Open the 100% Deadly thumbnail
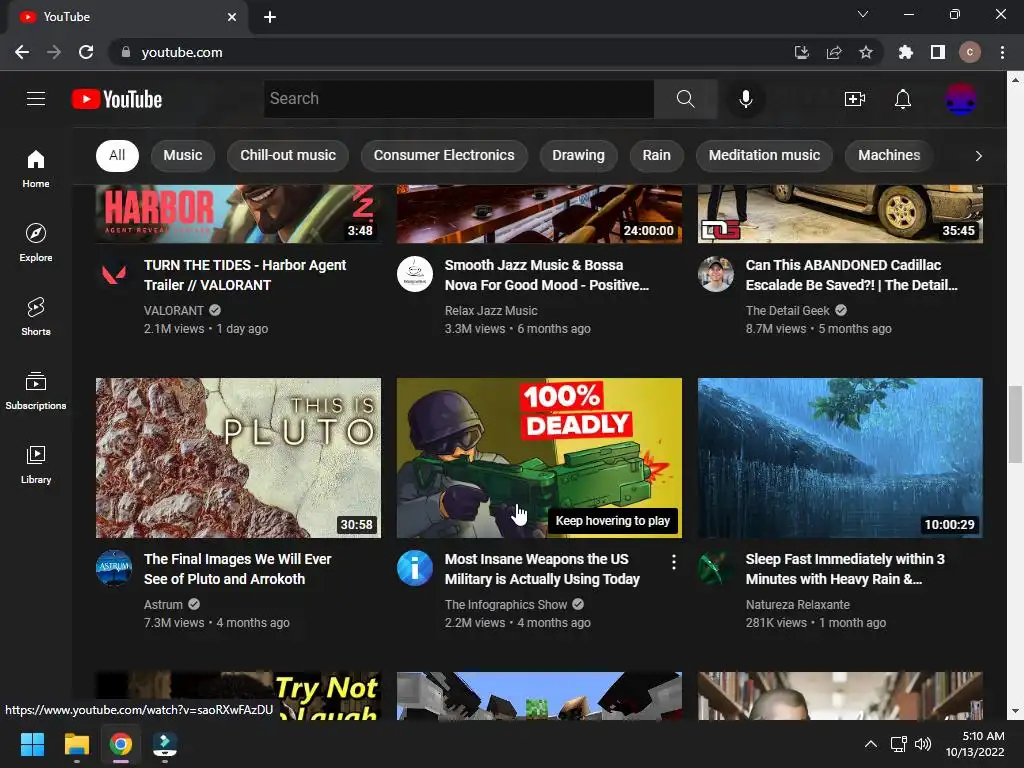 pyautogui.click(x=539, y=458)
